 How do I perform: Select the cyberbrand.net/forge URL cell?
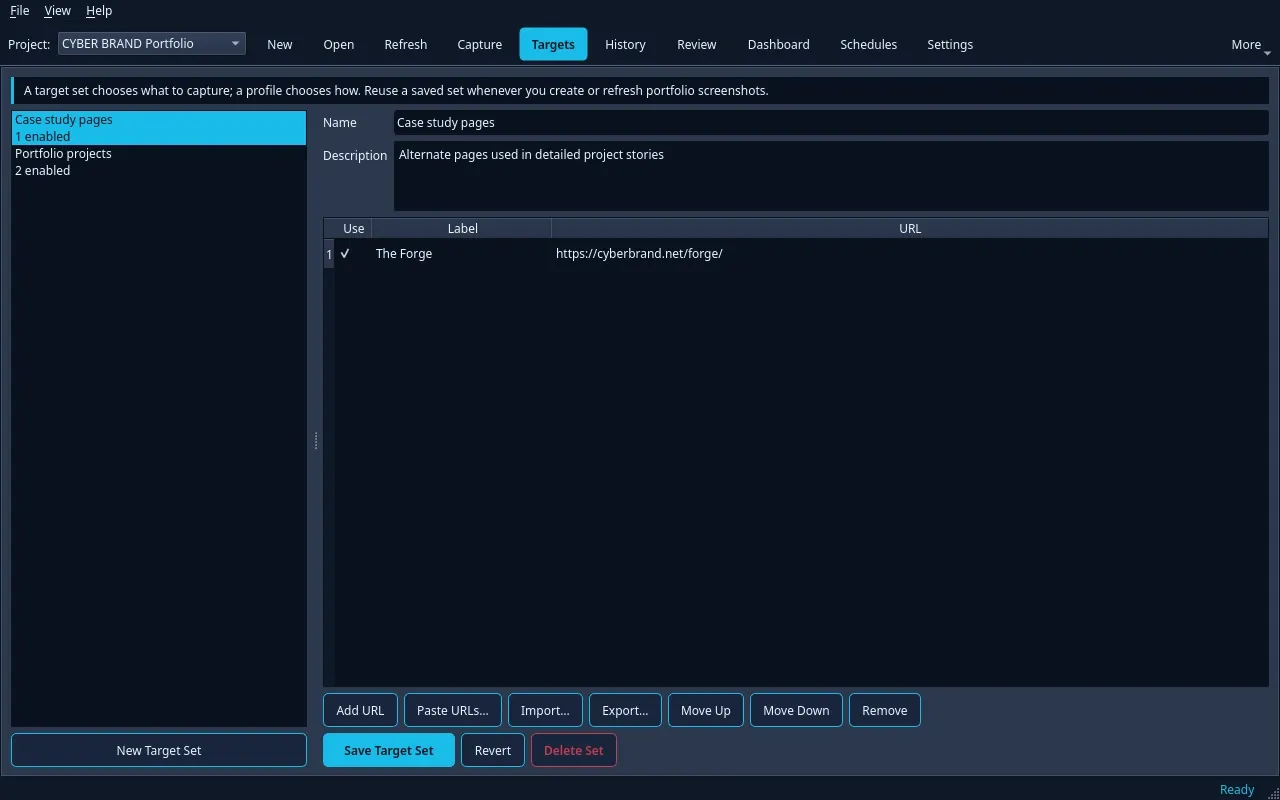pyautogui.click(x=910, y=254)
